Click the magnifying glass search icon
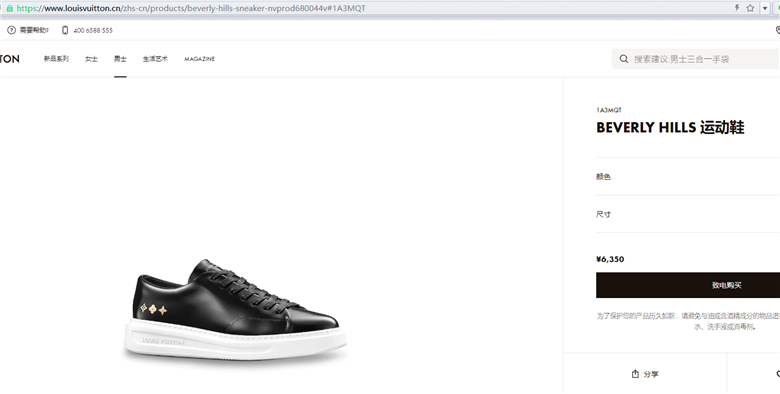The image size is (780, 394). (624, 59)
